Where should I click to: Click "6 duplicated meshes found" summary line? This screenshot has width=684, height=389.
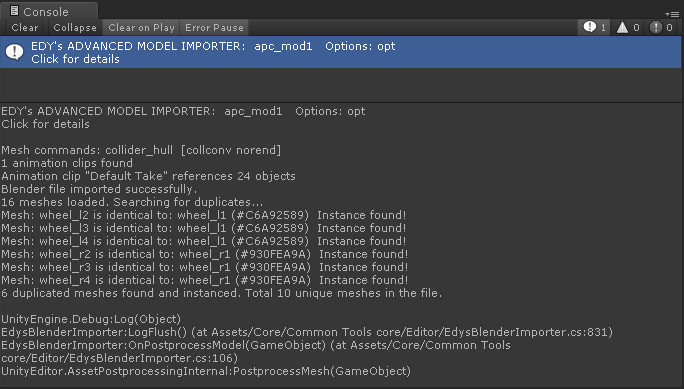point(221,293)
